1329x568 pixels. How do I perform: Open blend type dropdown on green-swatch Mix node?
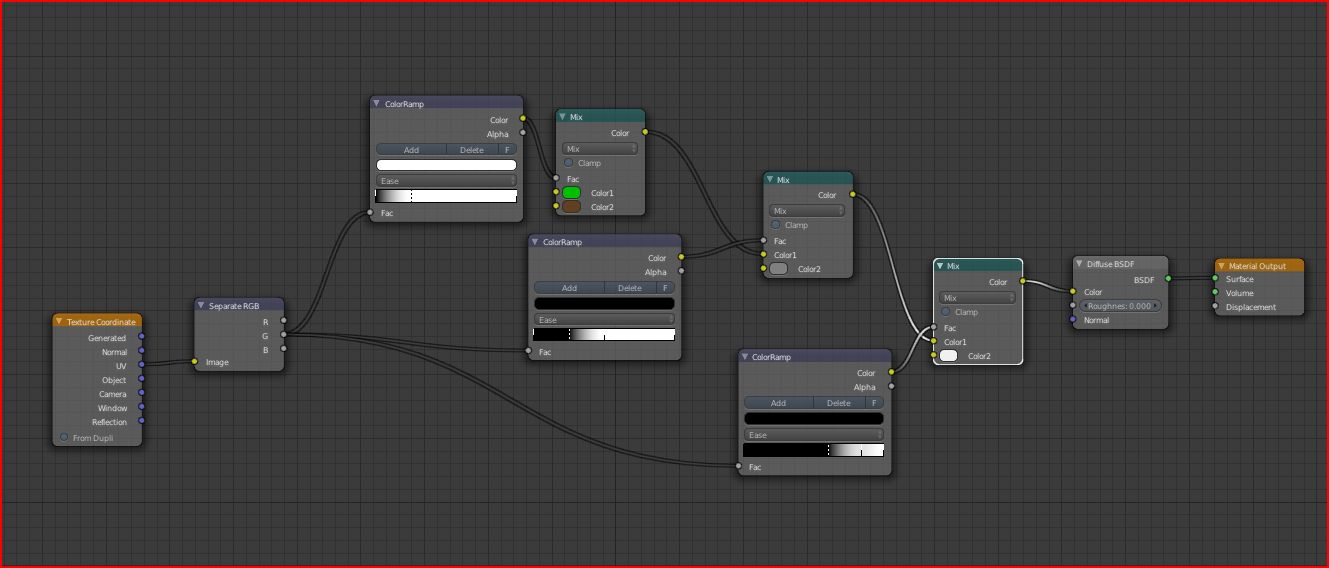point(600,149)
